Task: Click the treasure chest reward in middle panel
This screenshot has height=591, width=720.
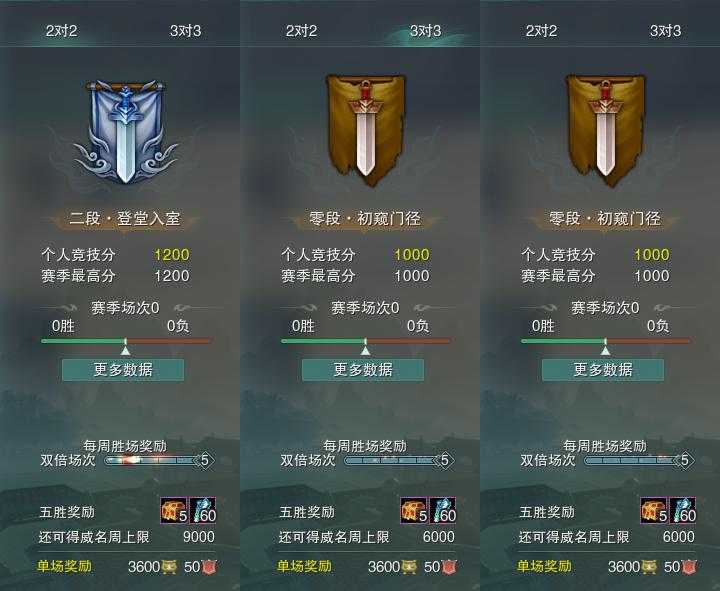Action: 414,510
